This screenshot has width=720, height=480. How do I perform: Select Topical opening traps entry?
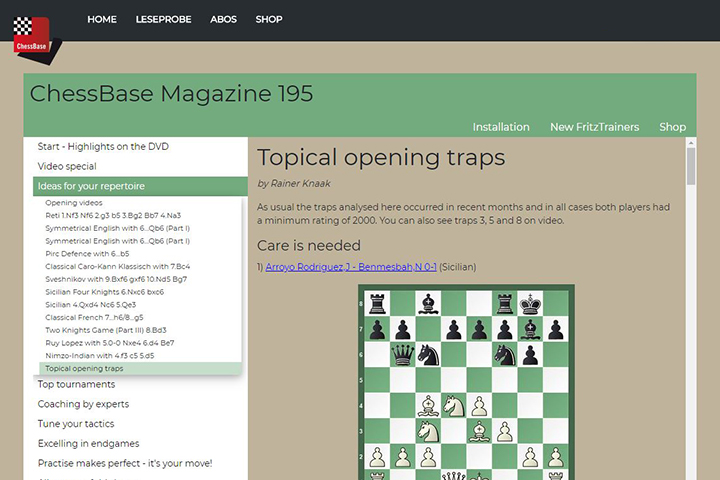tap(140, 368)
